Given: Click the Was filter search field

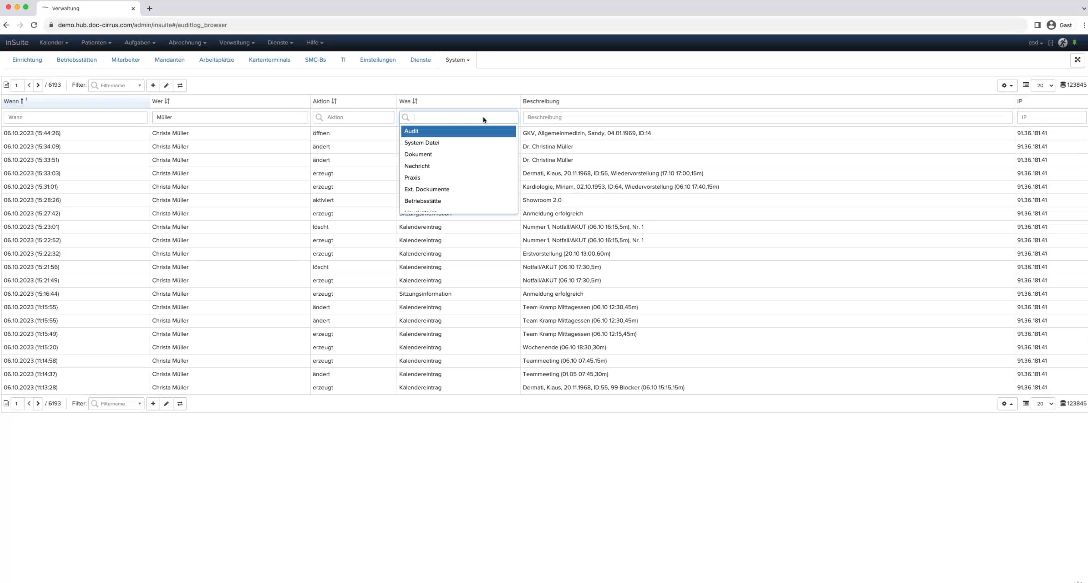Looking at the screenshot, I should tap(459, 117).
